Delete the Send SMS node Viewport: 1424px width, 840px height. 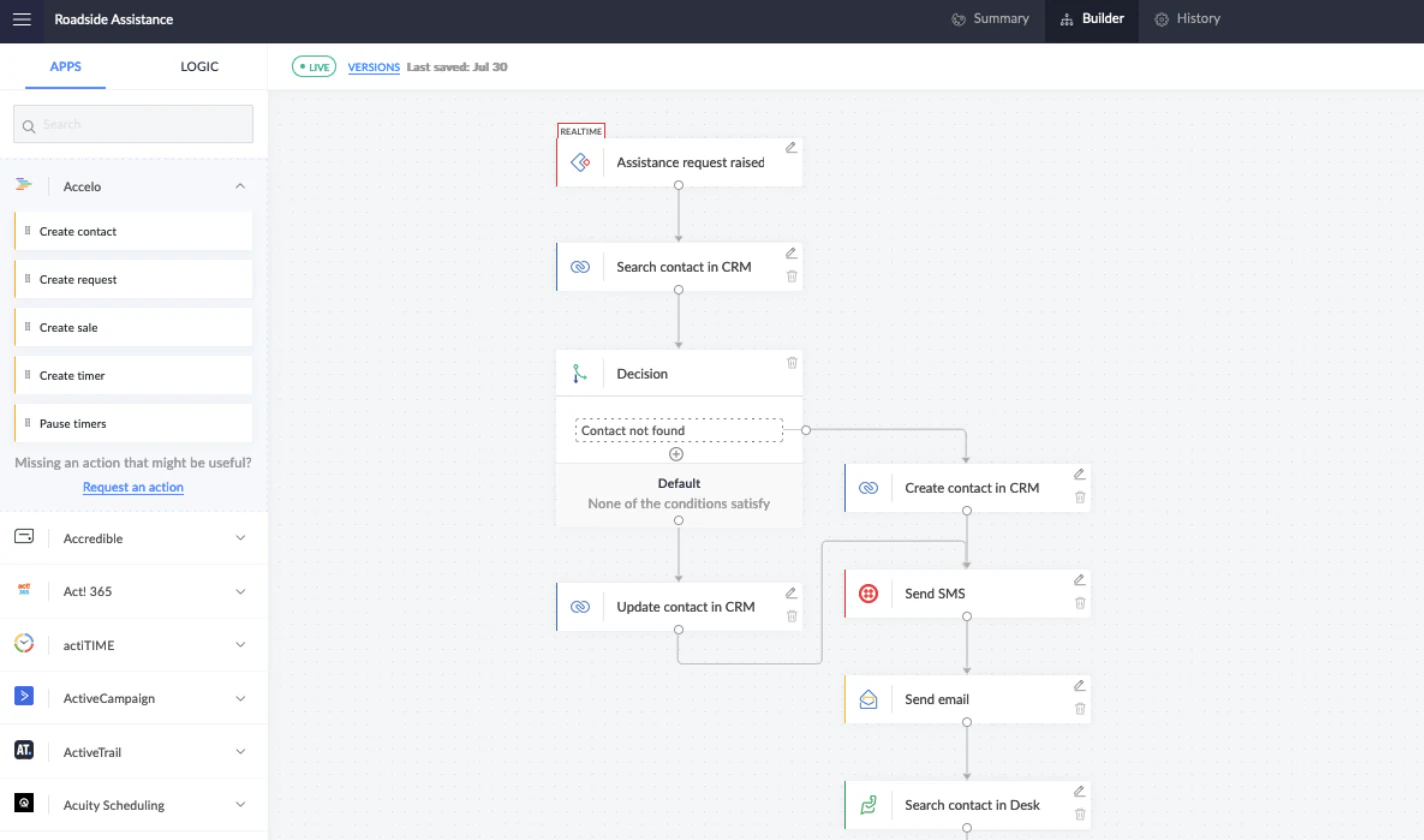tap(1080, 603)
